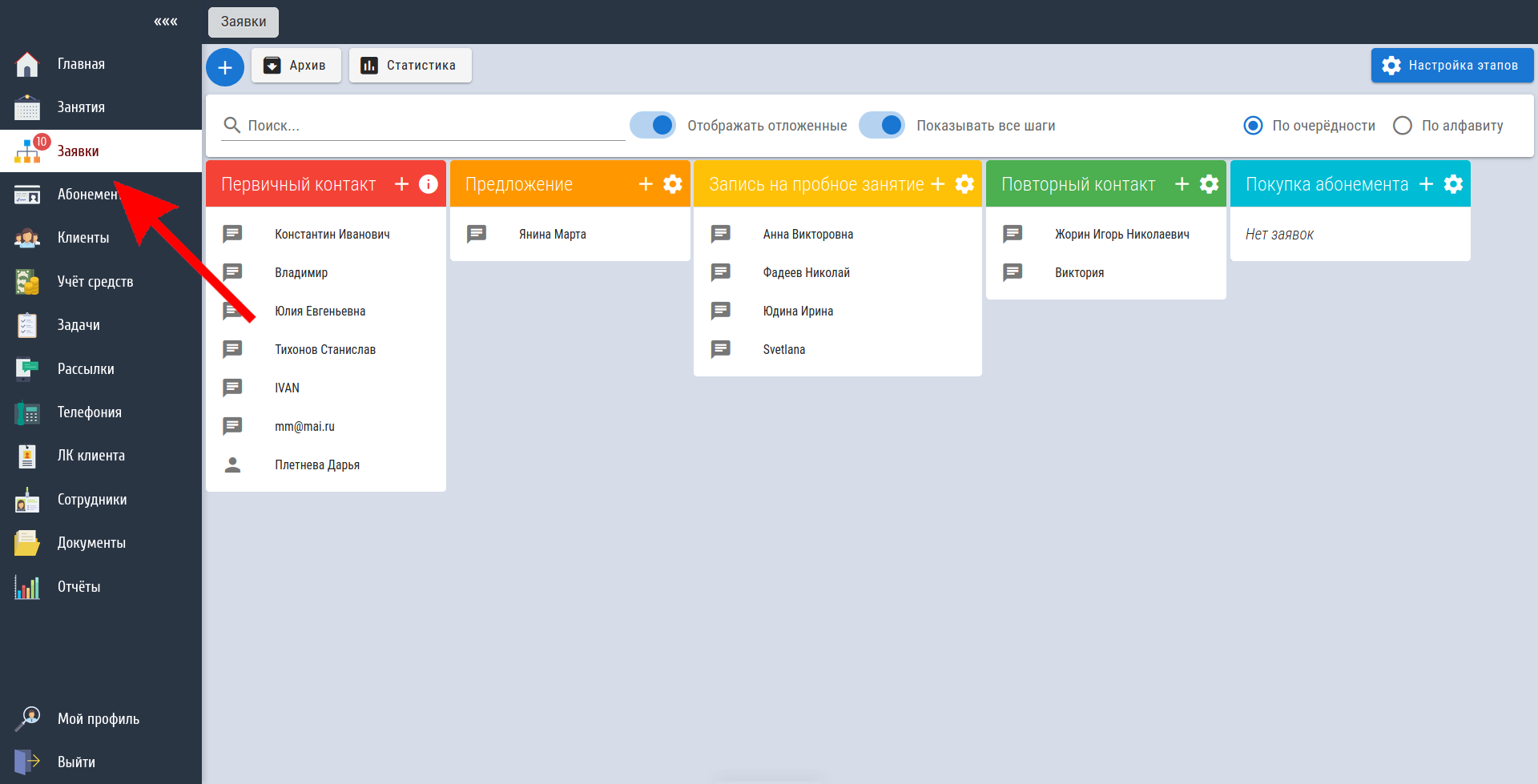
Task: Click message icon next to Тихонов Станислав
Action: pos(232,349)
